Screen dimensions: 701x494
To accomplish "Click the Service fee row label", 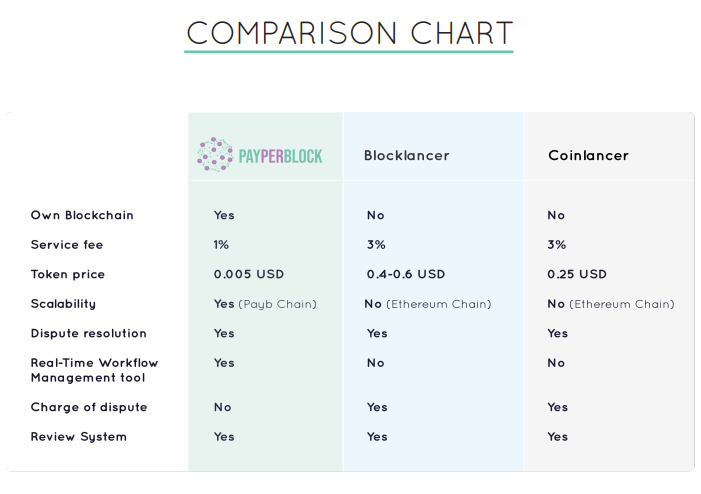I will pyautogui.click(x=67, y=245).
